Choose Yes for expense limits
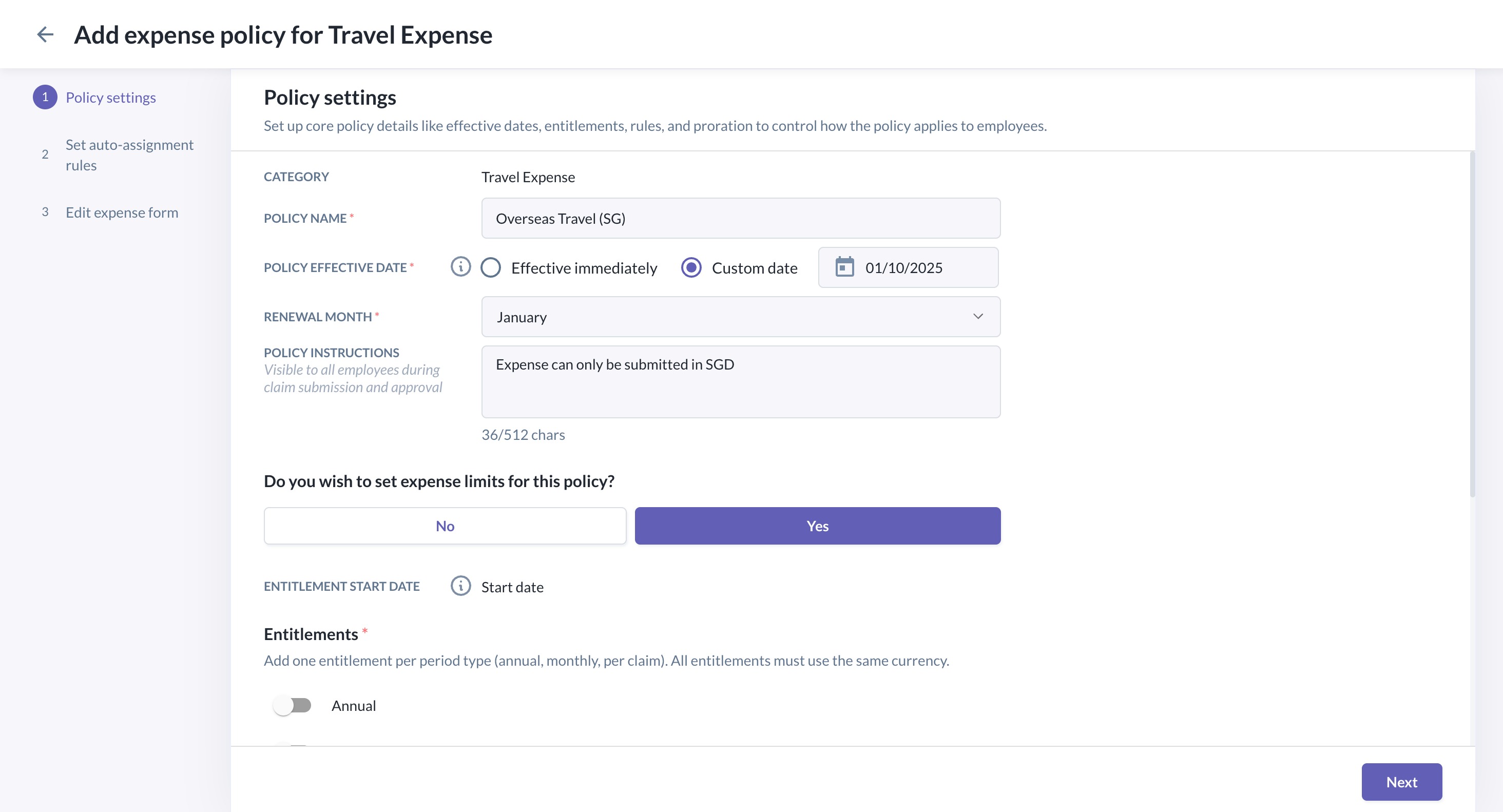The image size is (1503, 812). [x=817, y=526]
